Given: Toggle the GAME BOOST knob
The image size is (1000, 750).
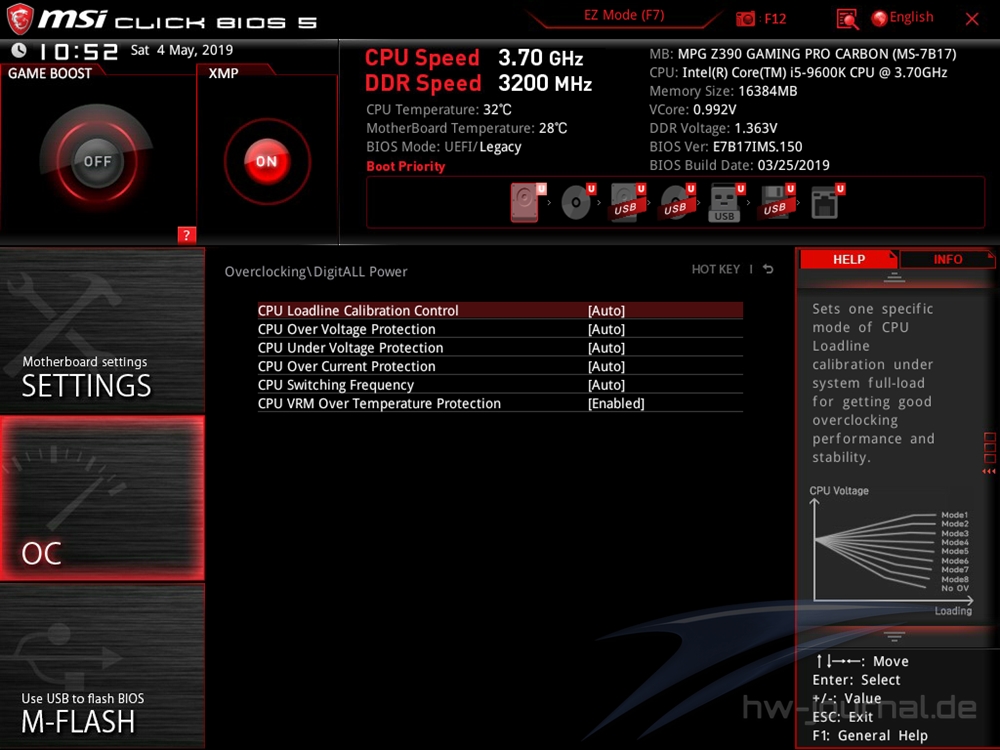Looking at the screenshot, I should coord(97,161).
